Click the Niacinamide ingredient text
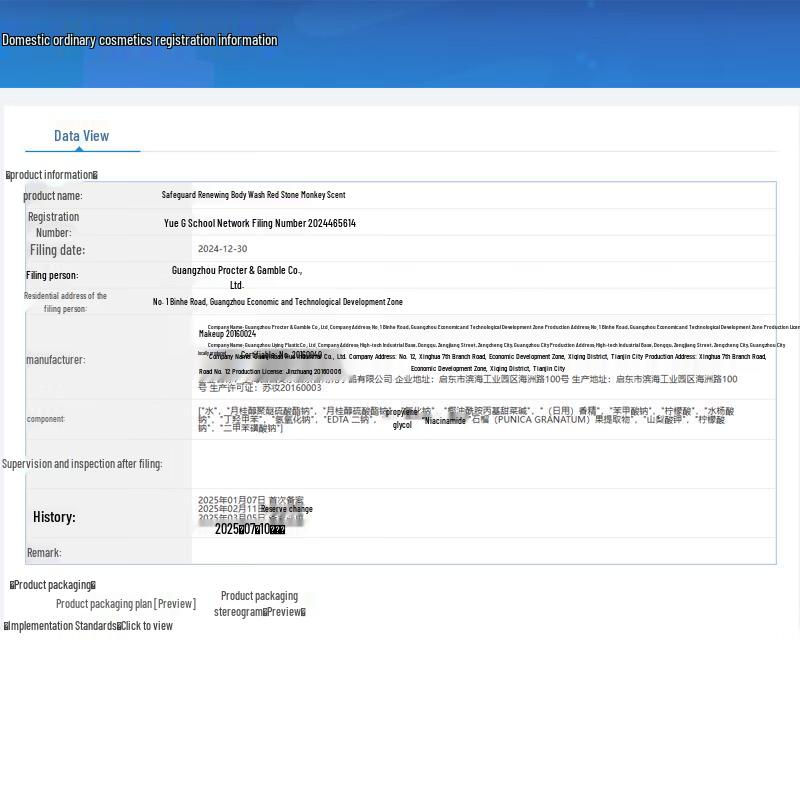800x800 pixels. 444,421
